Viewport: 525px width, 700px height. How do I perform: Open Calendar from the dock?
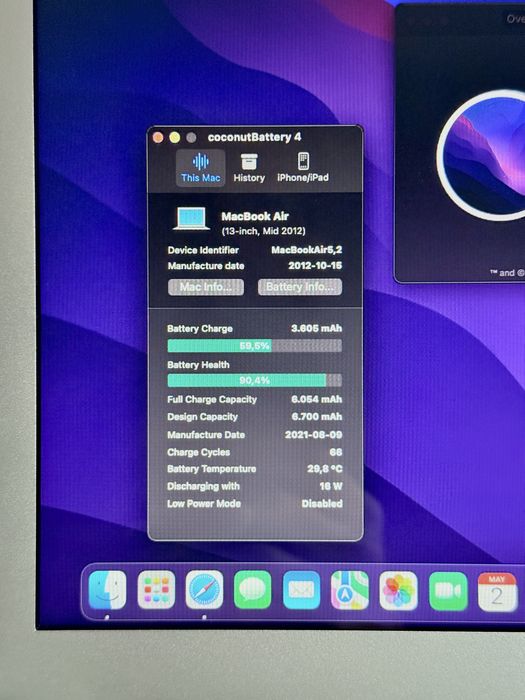[x=497, y=592]
